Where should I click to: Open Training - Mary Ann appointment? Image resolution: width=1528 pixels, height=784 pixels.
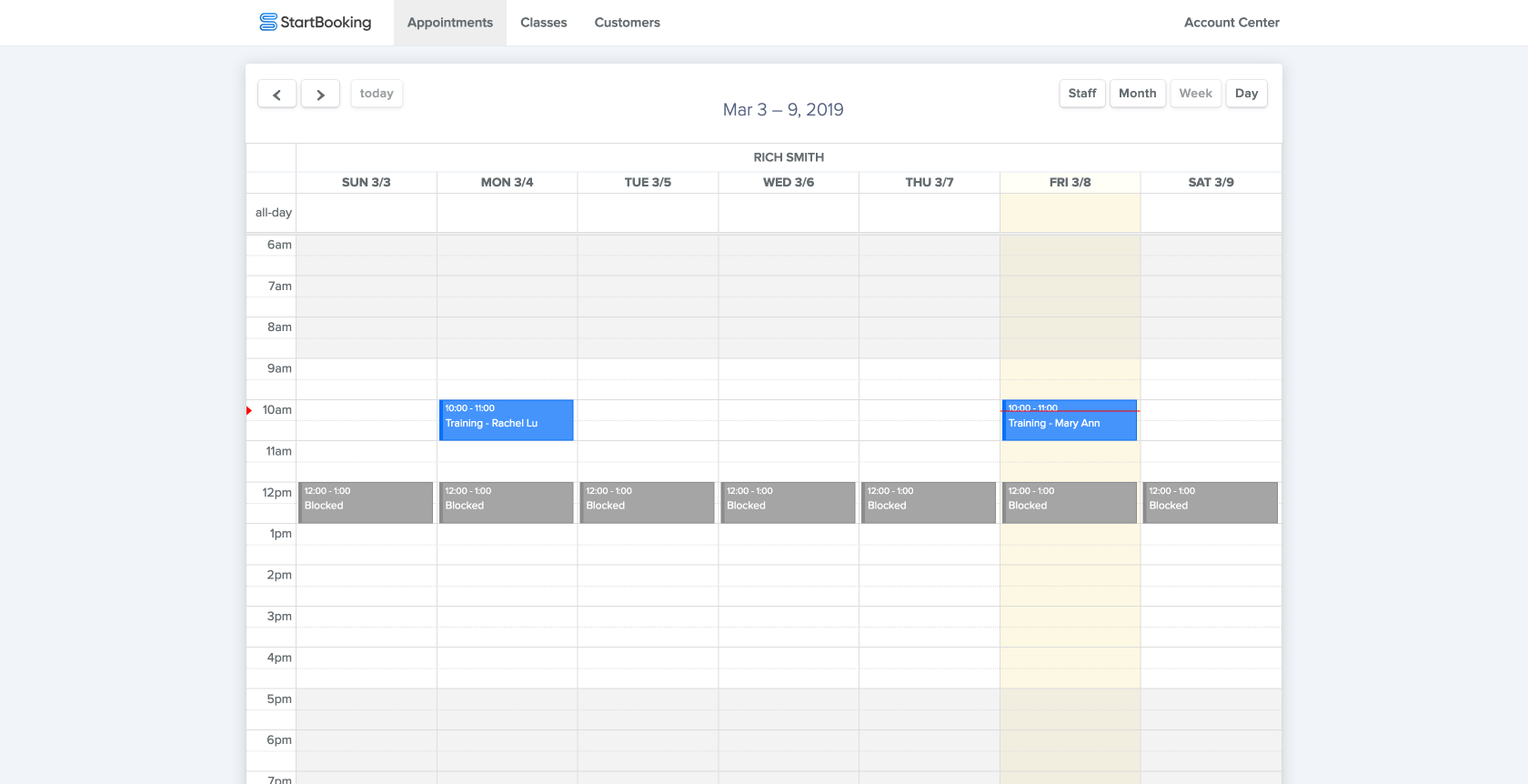tap(1070, 420)
